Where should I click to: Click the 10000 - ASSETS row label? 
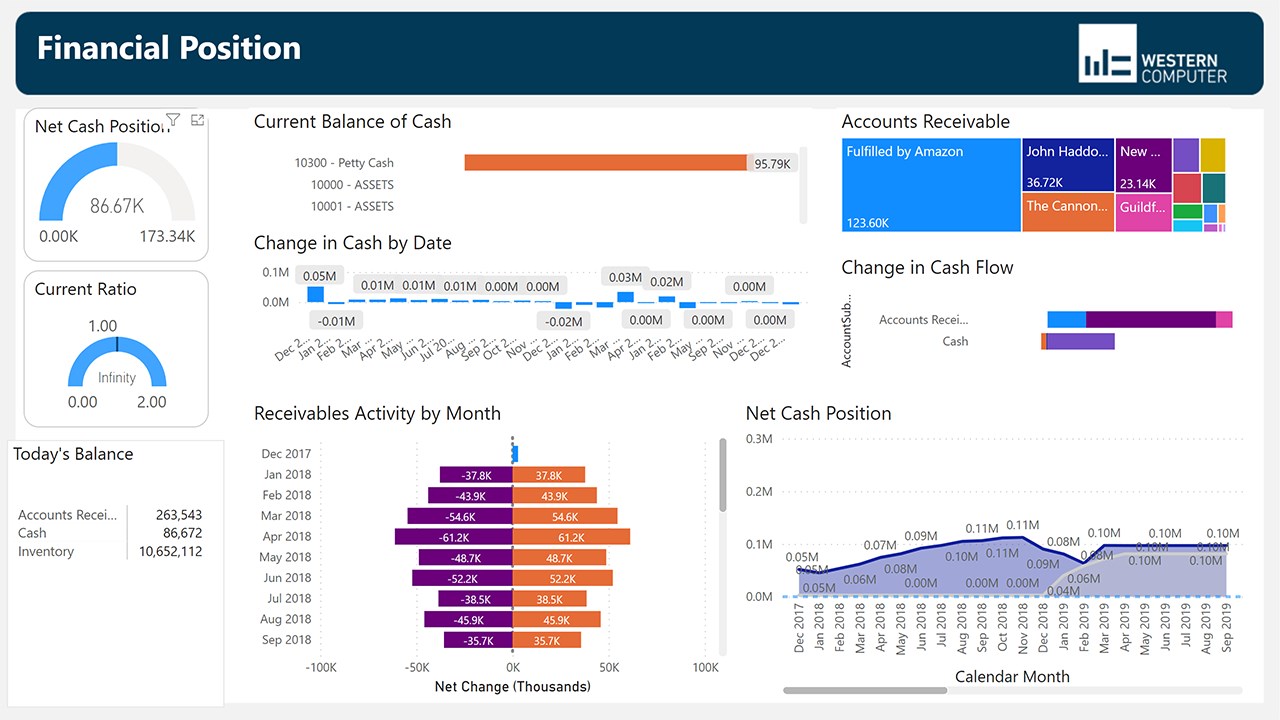(x=352, y=185)
